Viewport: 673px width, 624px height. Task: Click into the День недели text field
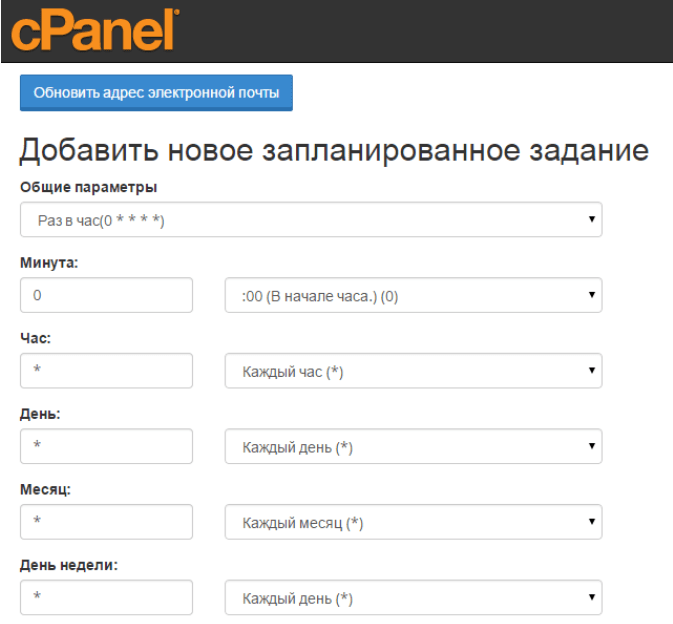click(106, 597)
